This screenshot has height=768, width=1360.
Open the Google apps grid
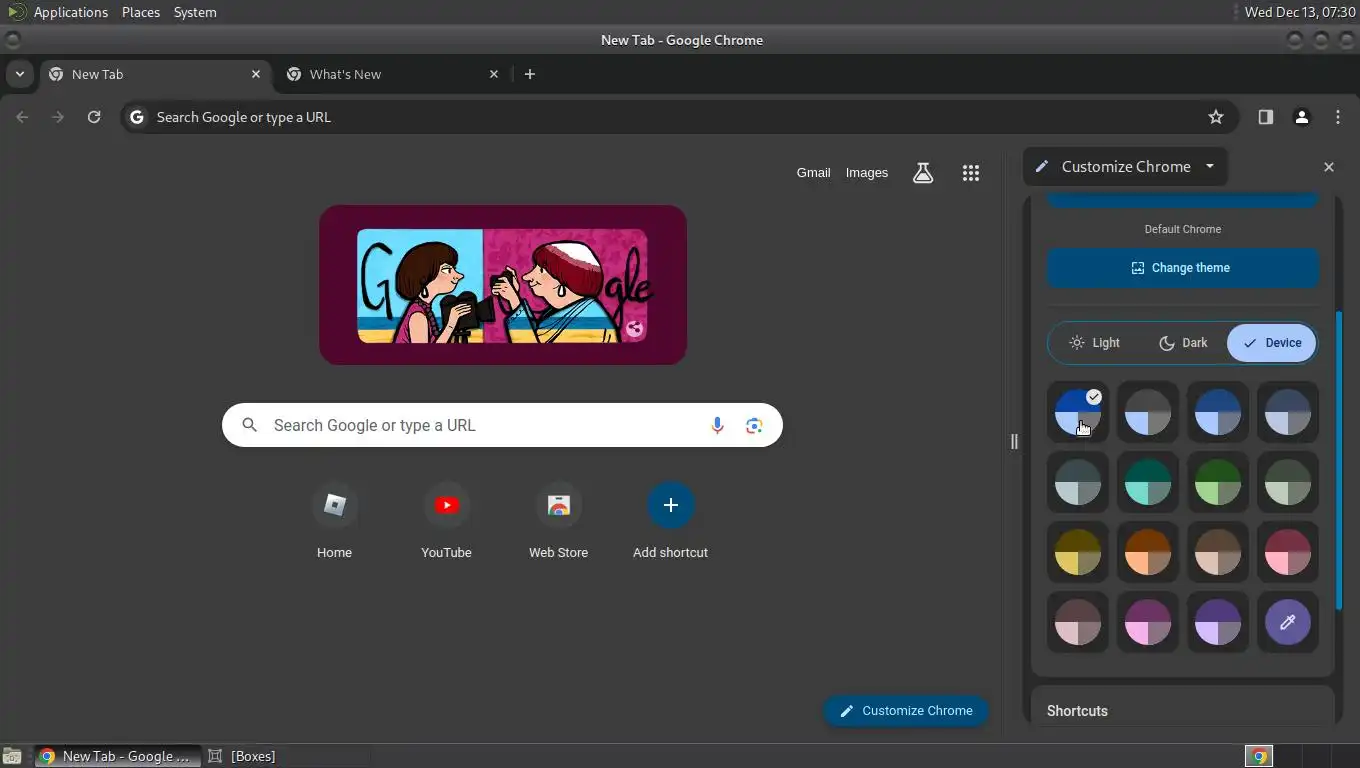tap(970, 173)
